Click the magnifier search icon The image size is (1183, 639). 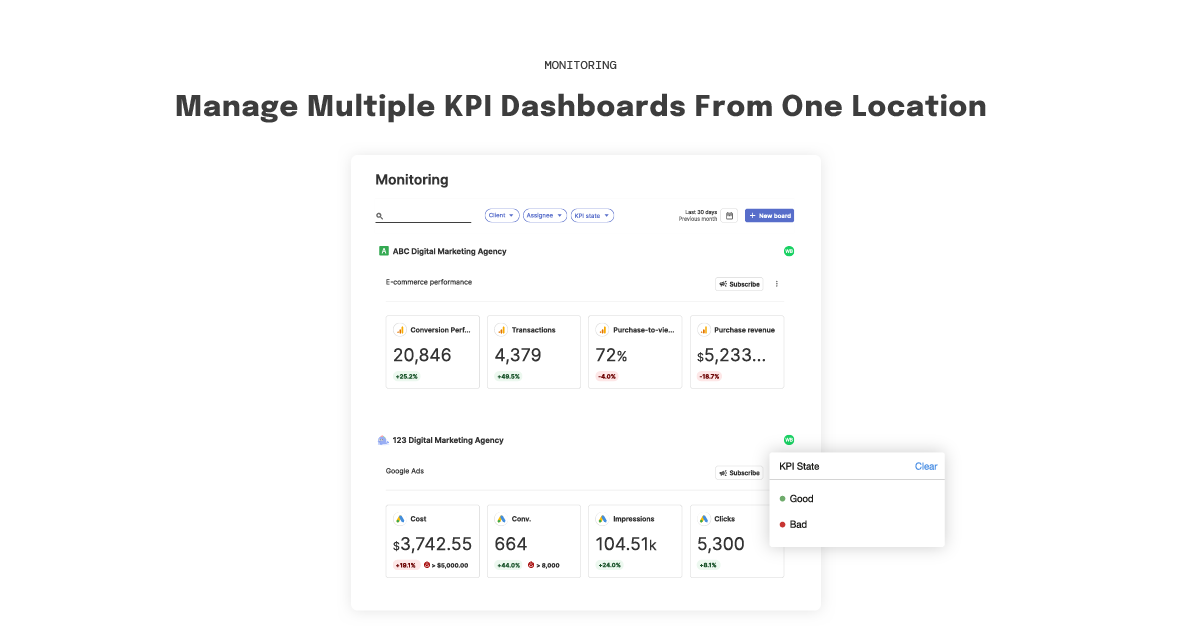click(380, 216)
